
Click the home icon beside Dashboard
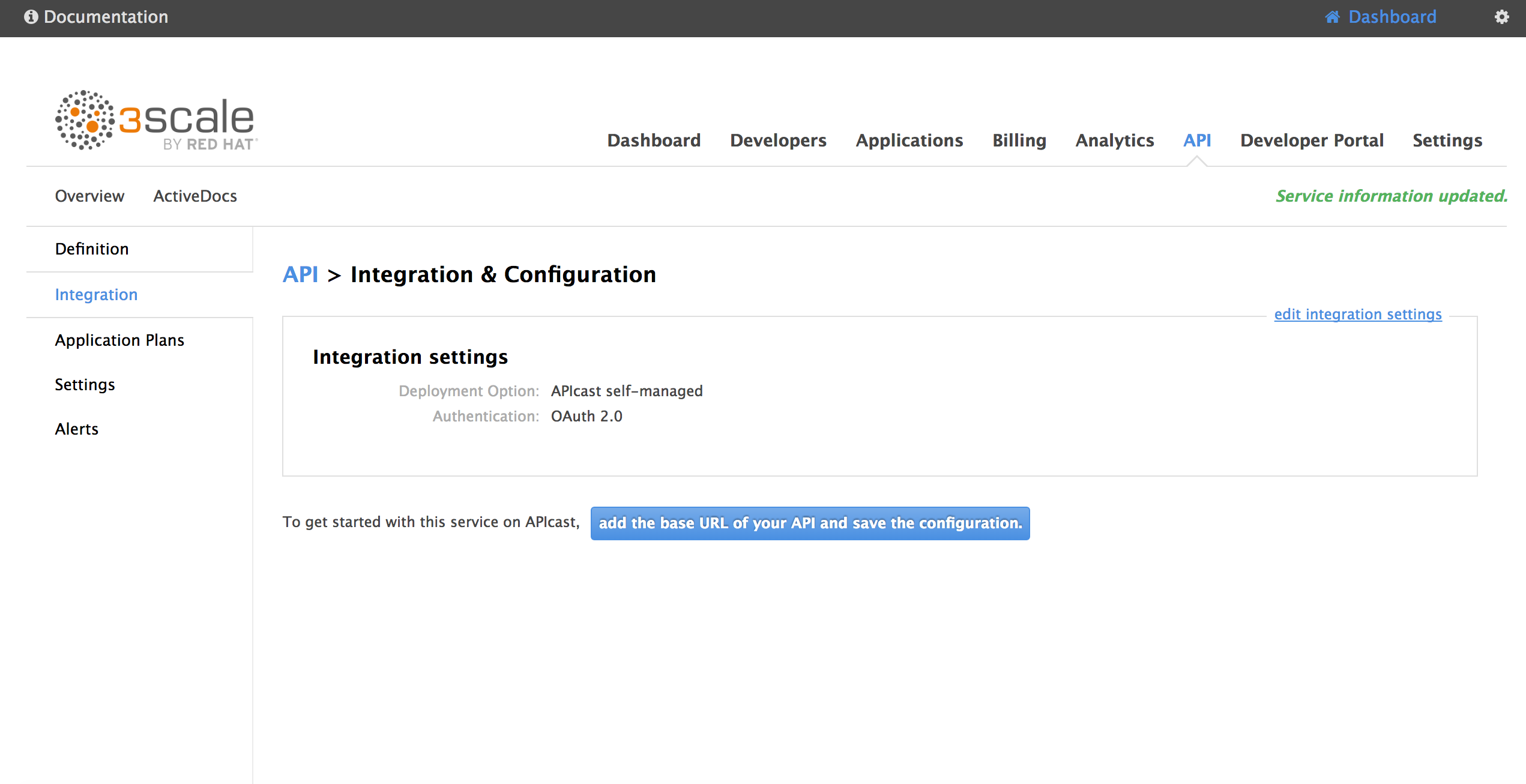(x=1332, y=17)
